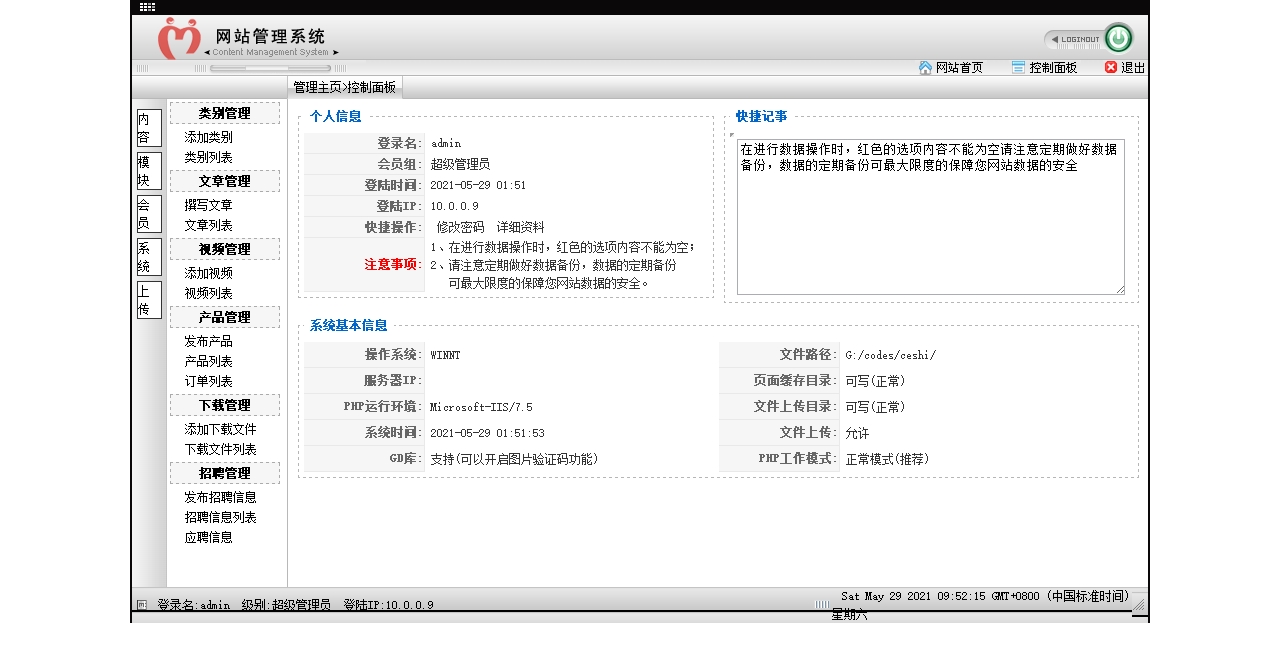This screenshot has height=648, width=1280.
Task: Click the file path G:/codes/ceshi/ value
Action: tap(890, 355)
